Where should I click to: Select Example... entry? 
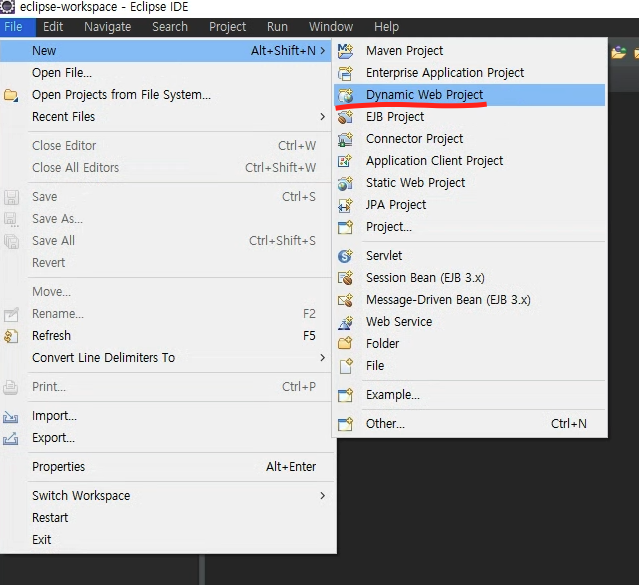click(469, 395)
